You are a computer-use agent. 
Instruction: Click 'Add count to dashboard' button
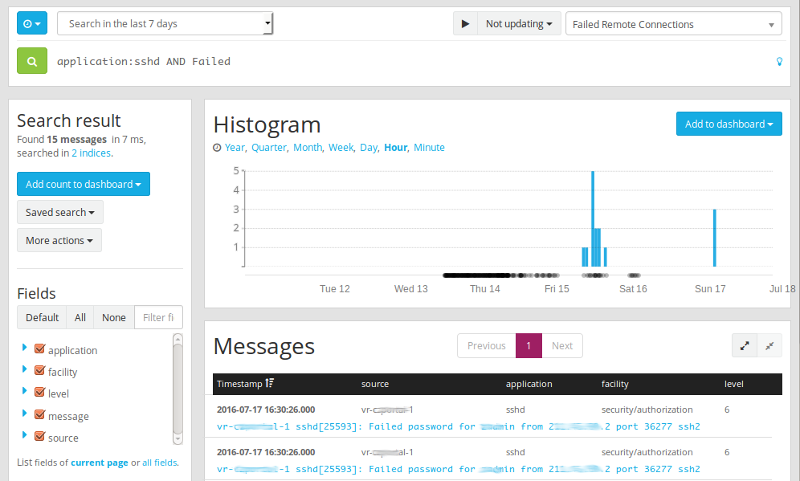(83, 184)
